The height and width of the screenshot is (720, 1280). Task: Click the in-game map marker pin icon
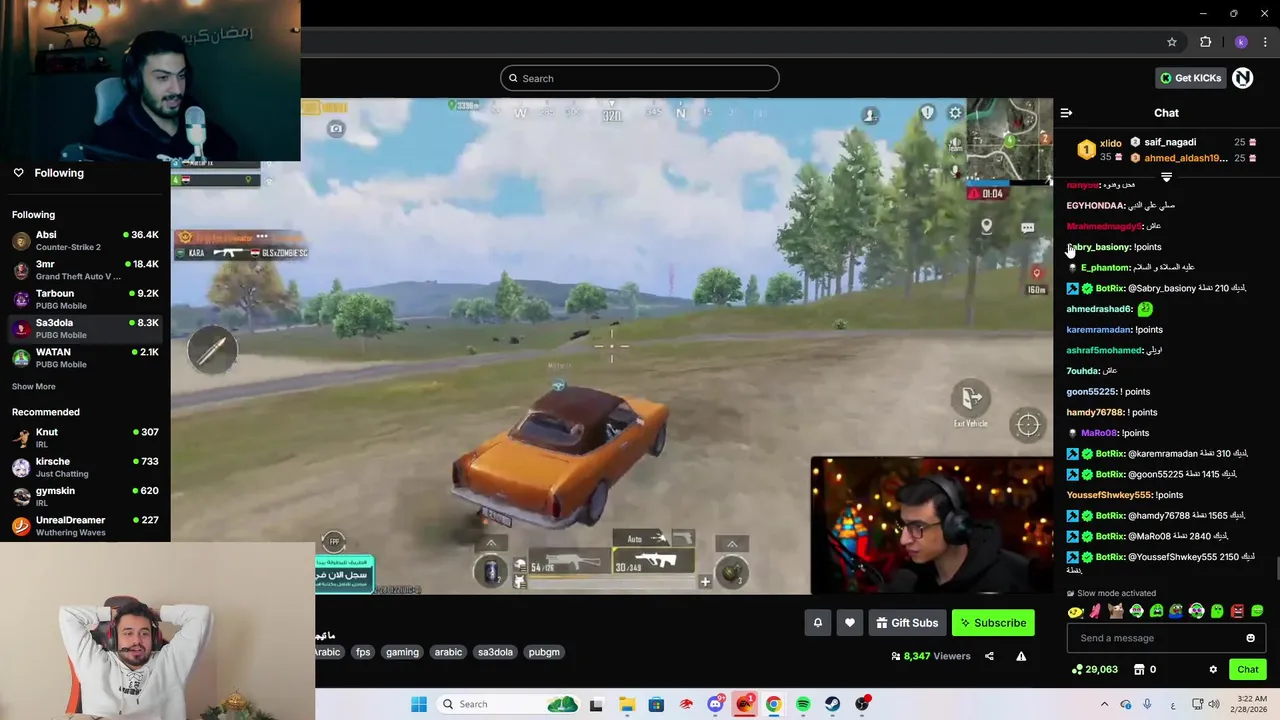click(x=986, y=226)
